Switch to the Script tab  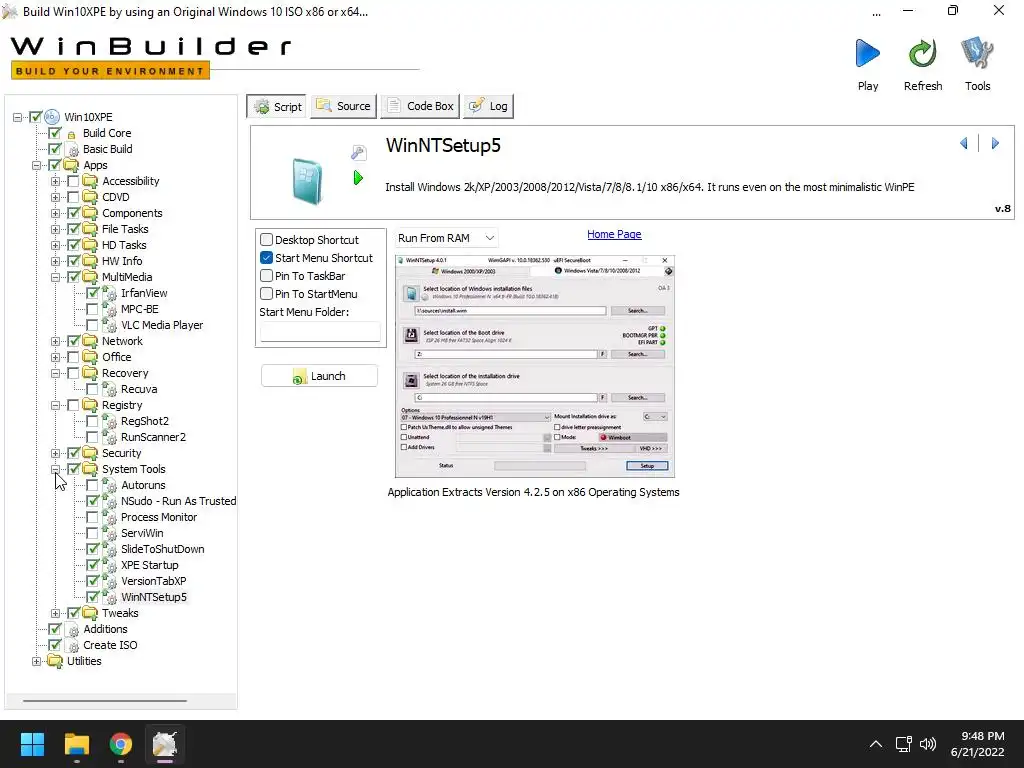coord(279,106)
